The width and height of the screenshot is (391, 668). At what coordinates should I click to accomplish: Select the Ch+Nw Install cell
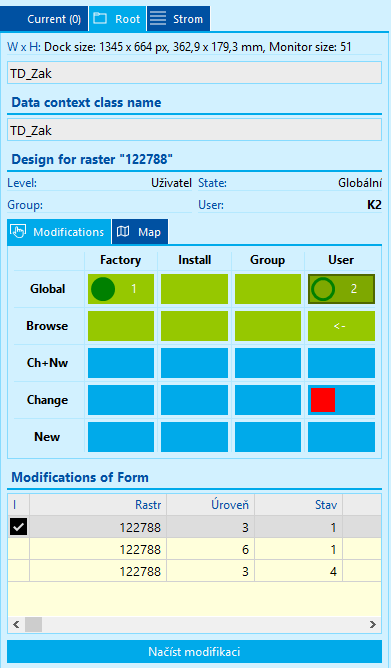click(194, 363)
